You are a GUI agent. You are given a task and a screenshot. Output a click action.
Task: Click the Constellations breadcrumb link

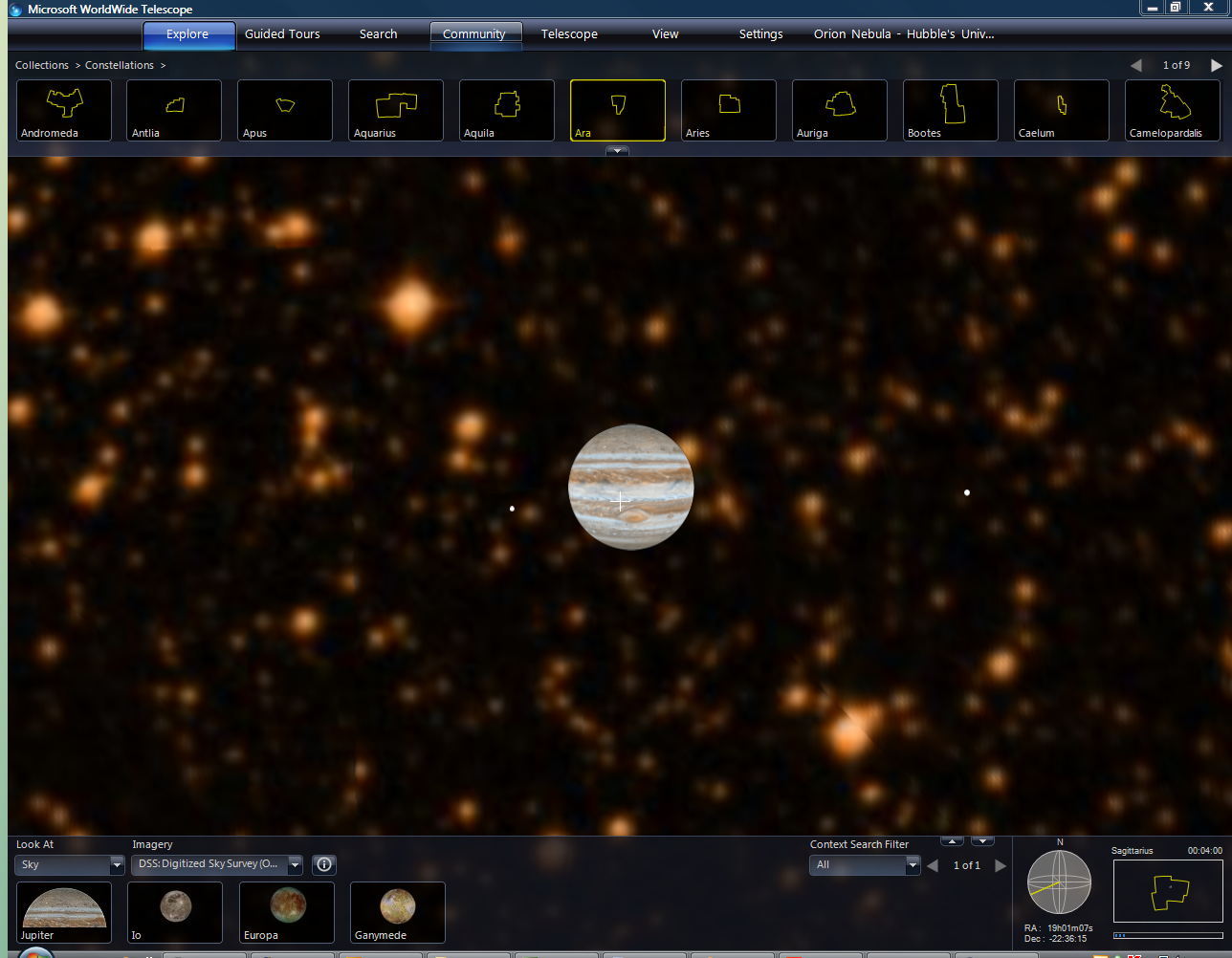tap(120, 65)
